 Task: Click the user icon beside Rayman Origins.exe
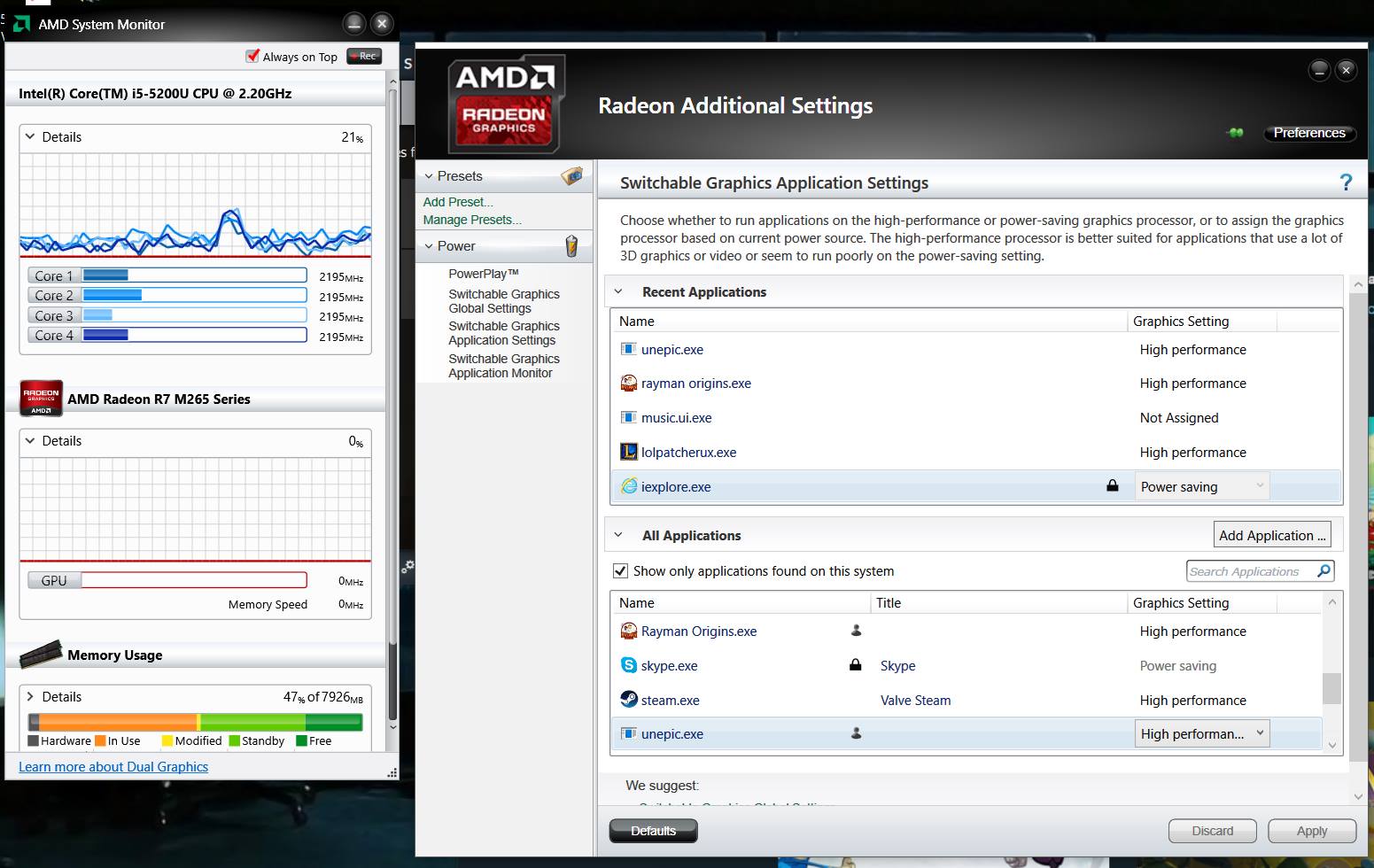pyautogui.click(x=856, y=630)
